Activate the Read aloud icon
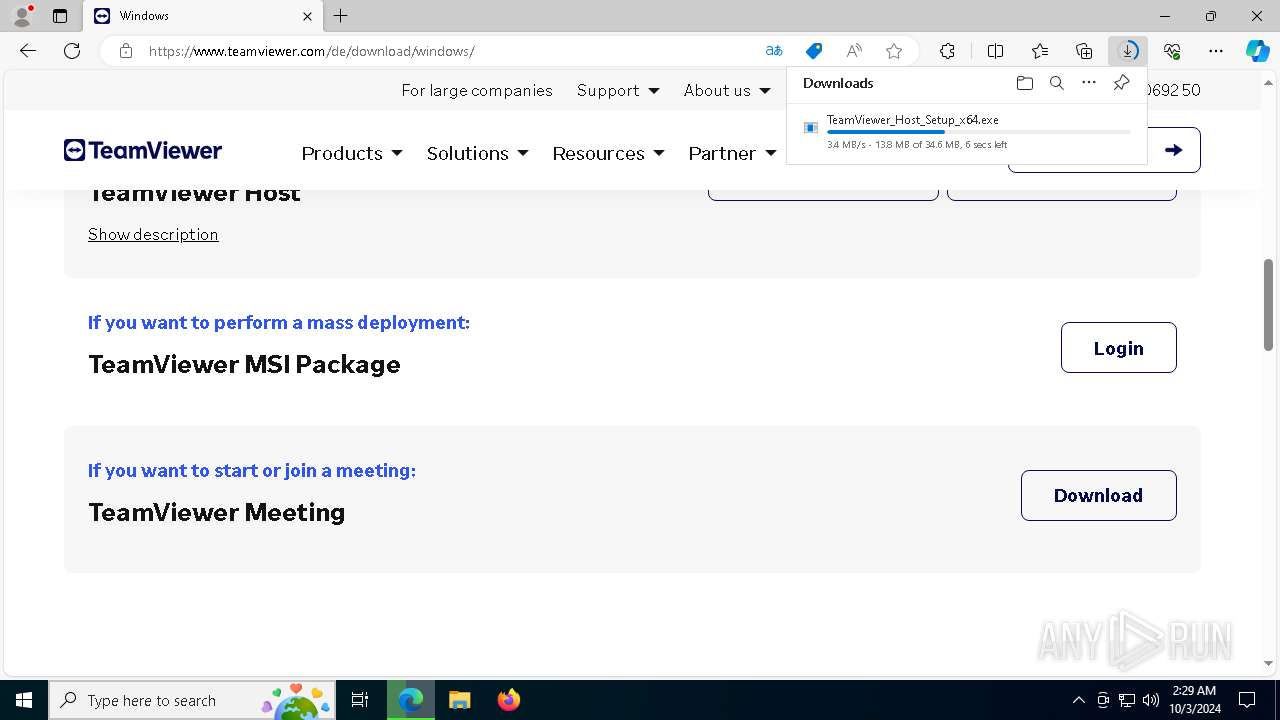Image resolution: width=1280 pixels, height=720 pixels. coord(854,51)
